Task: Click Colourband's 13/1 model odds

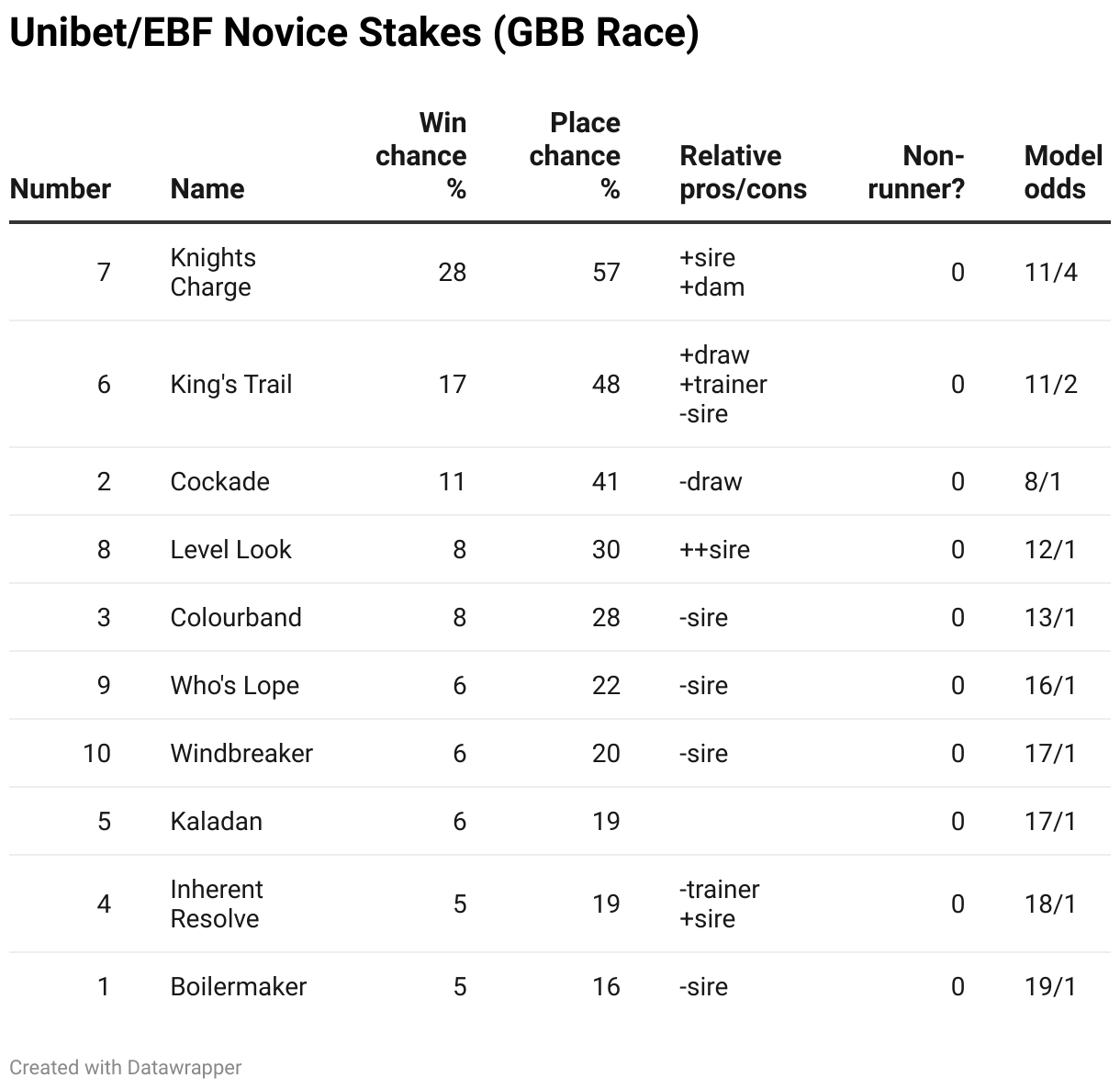Action: click(1050, 618)
